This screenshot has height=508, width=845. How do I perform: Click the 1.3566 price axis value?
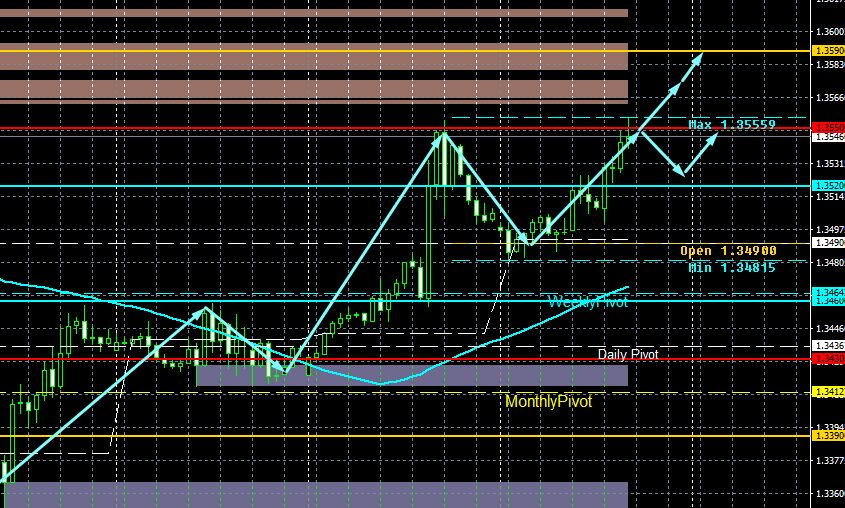point(830,98)
